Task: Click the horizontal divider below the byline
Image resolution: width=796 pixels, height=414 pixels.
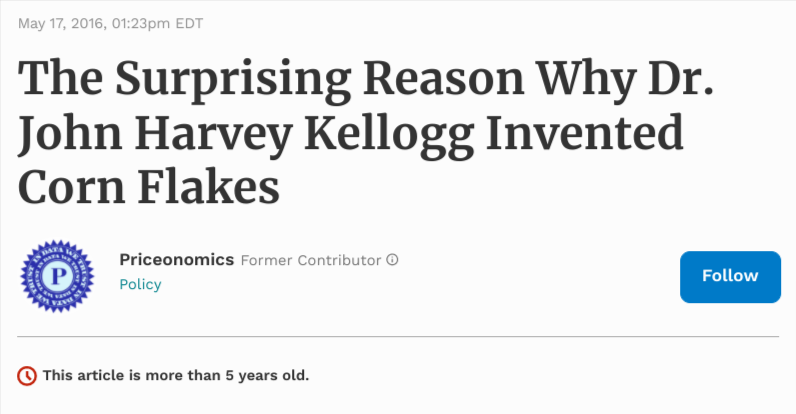Action: pos(398,337)
